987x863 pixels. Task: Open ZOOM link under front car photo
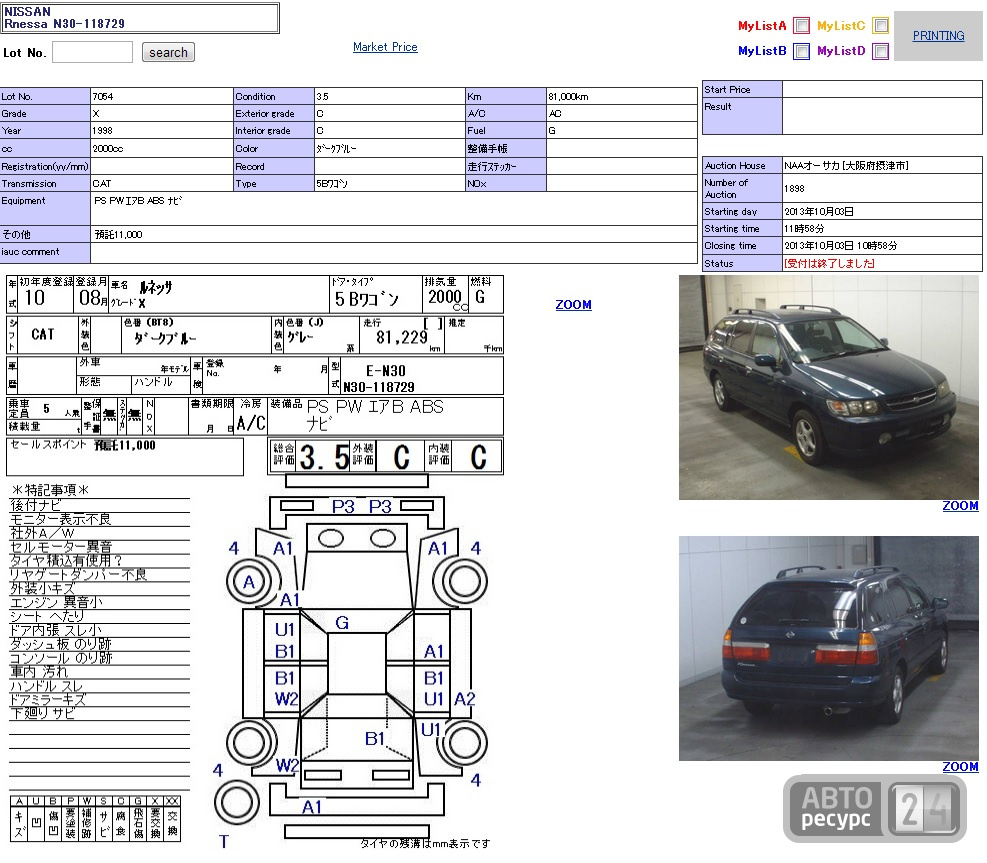pyautogui.click(x=960, y=505)
